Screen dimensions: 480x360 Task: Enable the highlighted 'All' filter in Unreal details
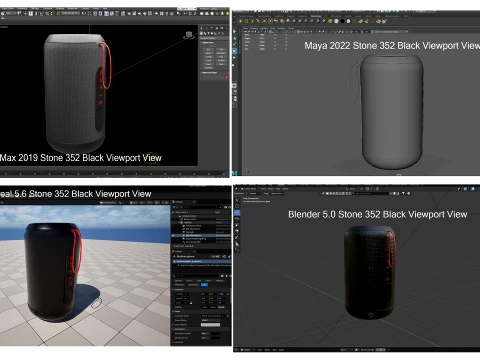click(205, 285)
